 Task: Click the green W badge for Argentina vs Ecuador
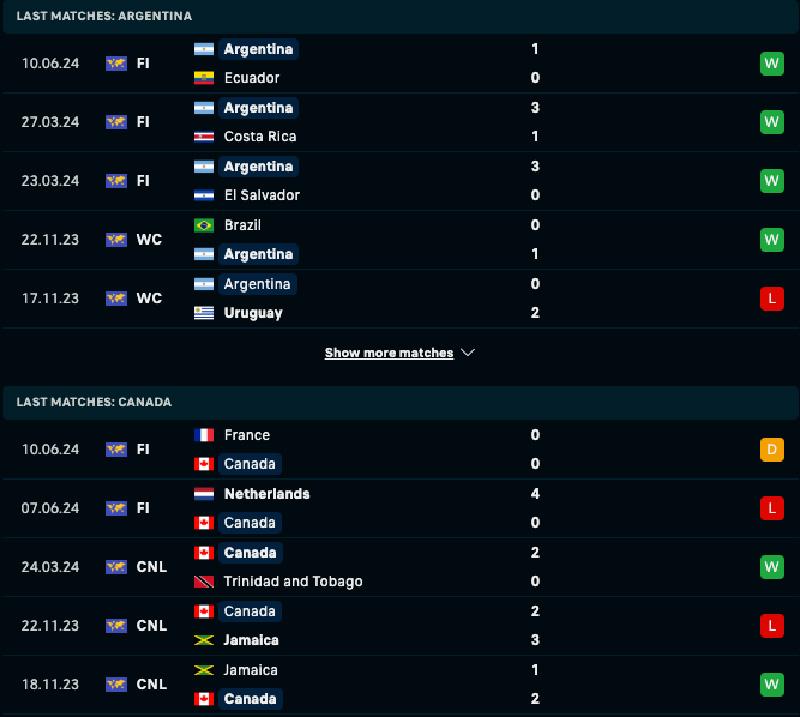pyautogui.click(x=771, y=64)
